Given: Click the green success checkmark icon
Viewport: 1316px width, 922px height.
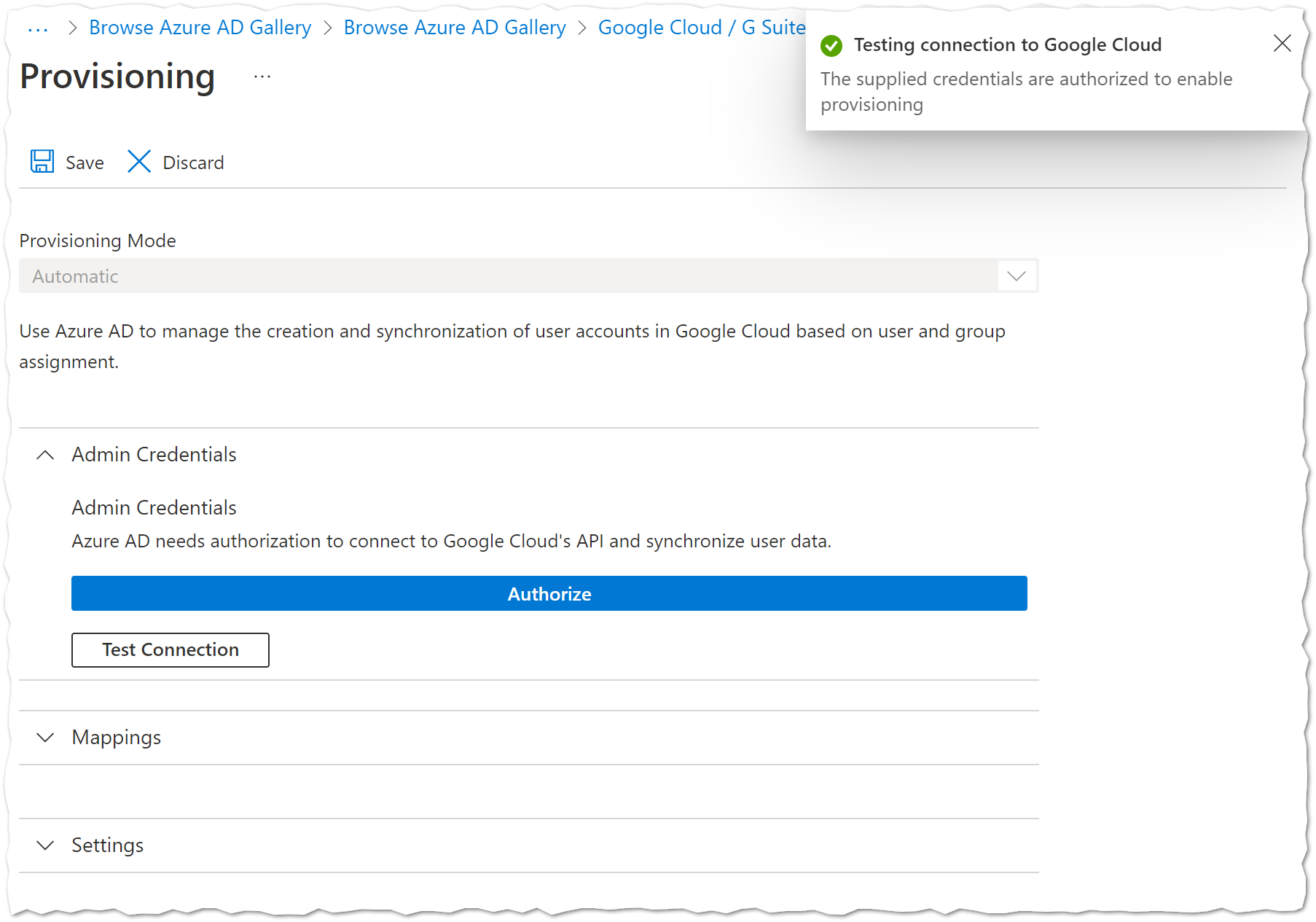Looking at the screenshot, I should pyautogui.click(x=831, y=45).
